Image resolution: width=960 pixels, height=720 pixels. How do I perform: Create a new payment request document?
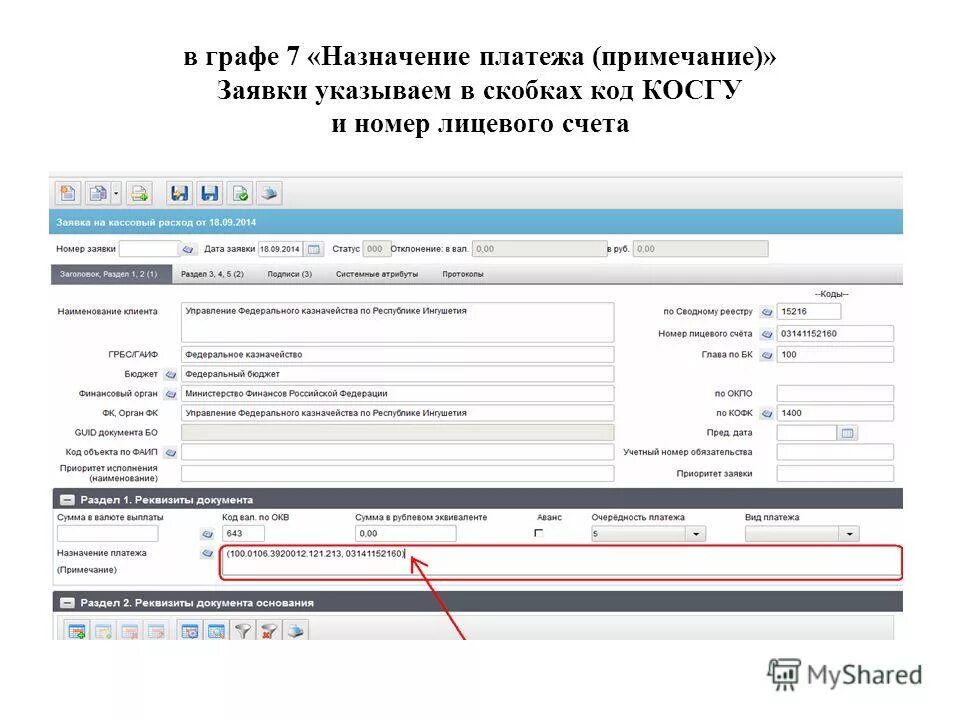(66, 192)
